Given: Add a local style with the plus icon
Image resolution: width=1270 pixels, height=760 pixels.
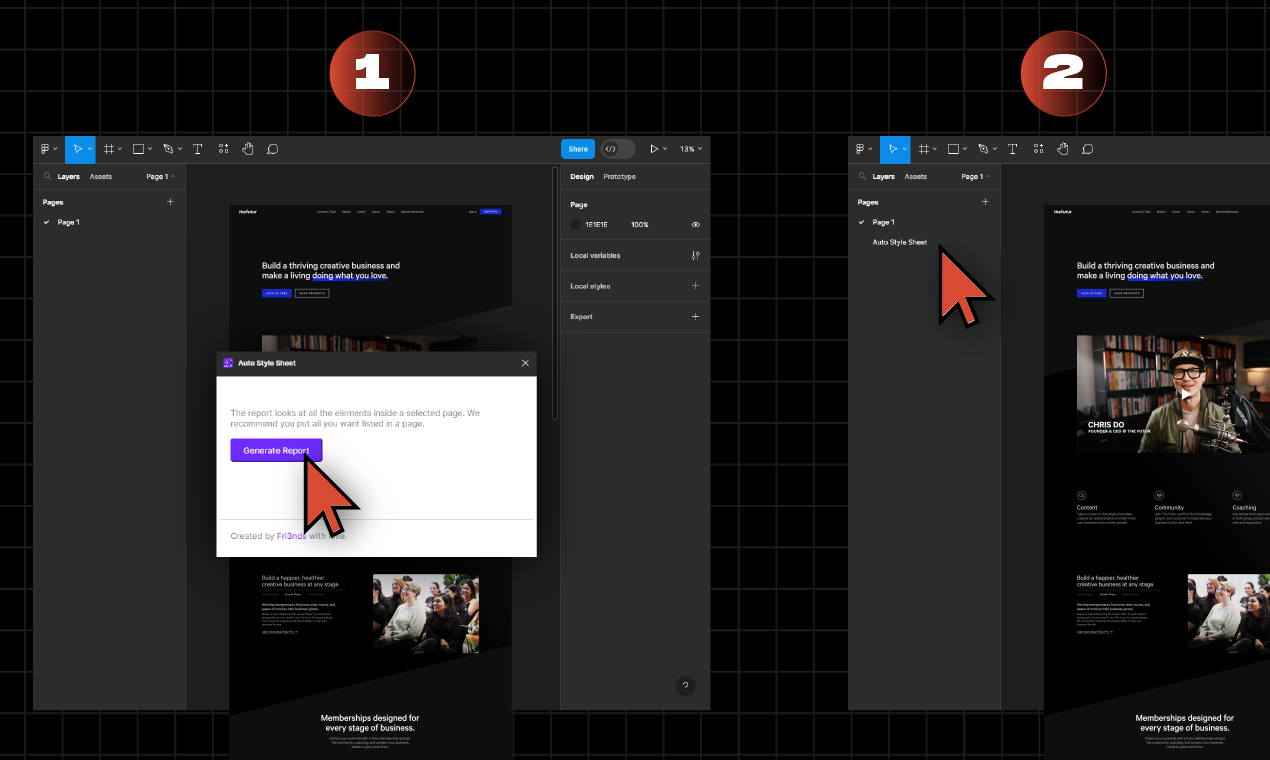Looking at the screenshot, I should point(696,286).
